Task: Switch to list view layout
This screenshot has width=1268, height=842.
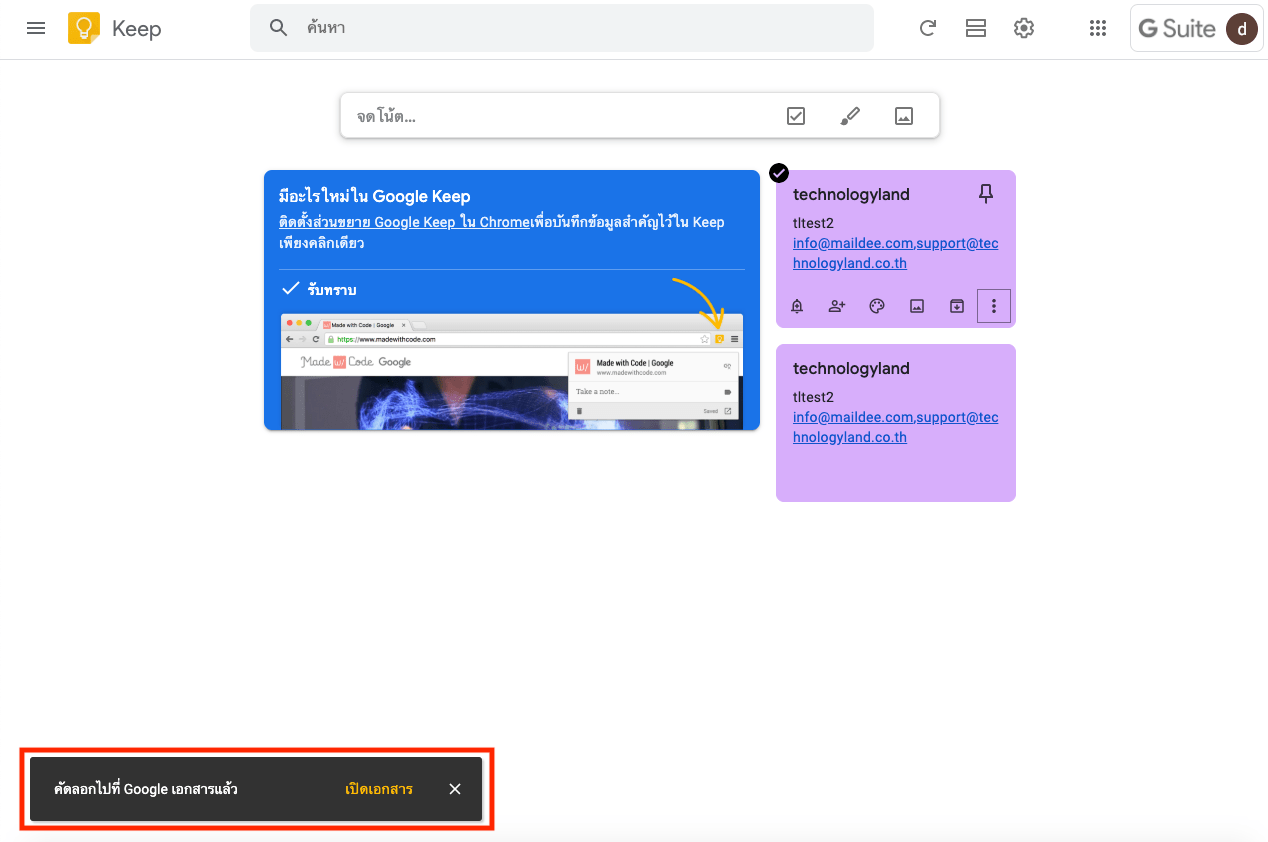Action: 975,28
